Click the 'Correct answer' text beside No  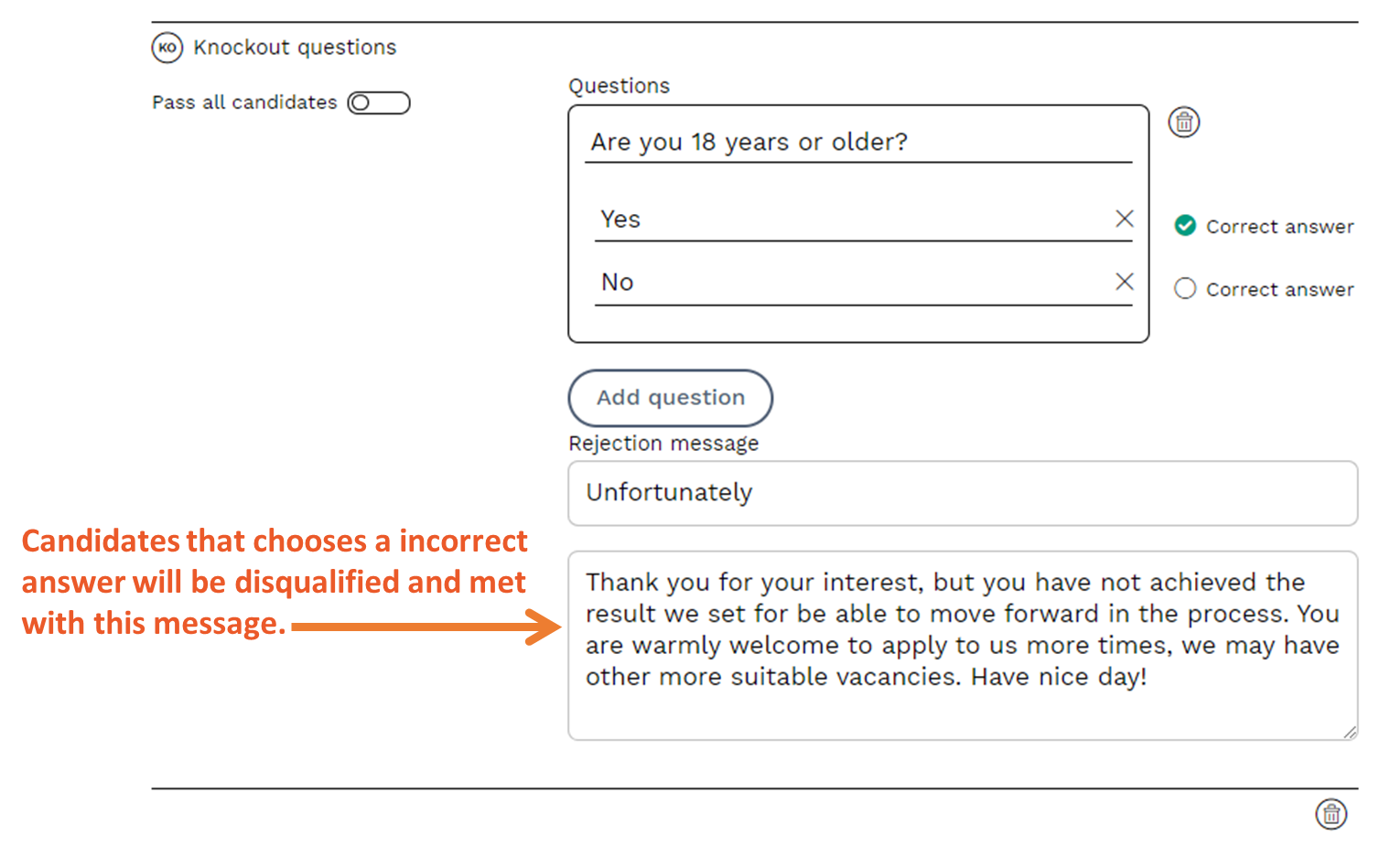[x=1279, y=290]
